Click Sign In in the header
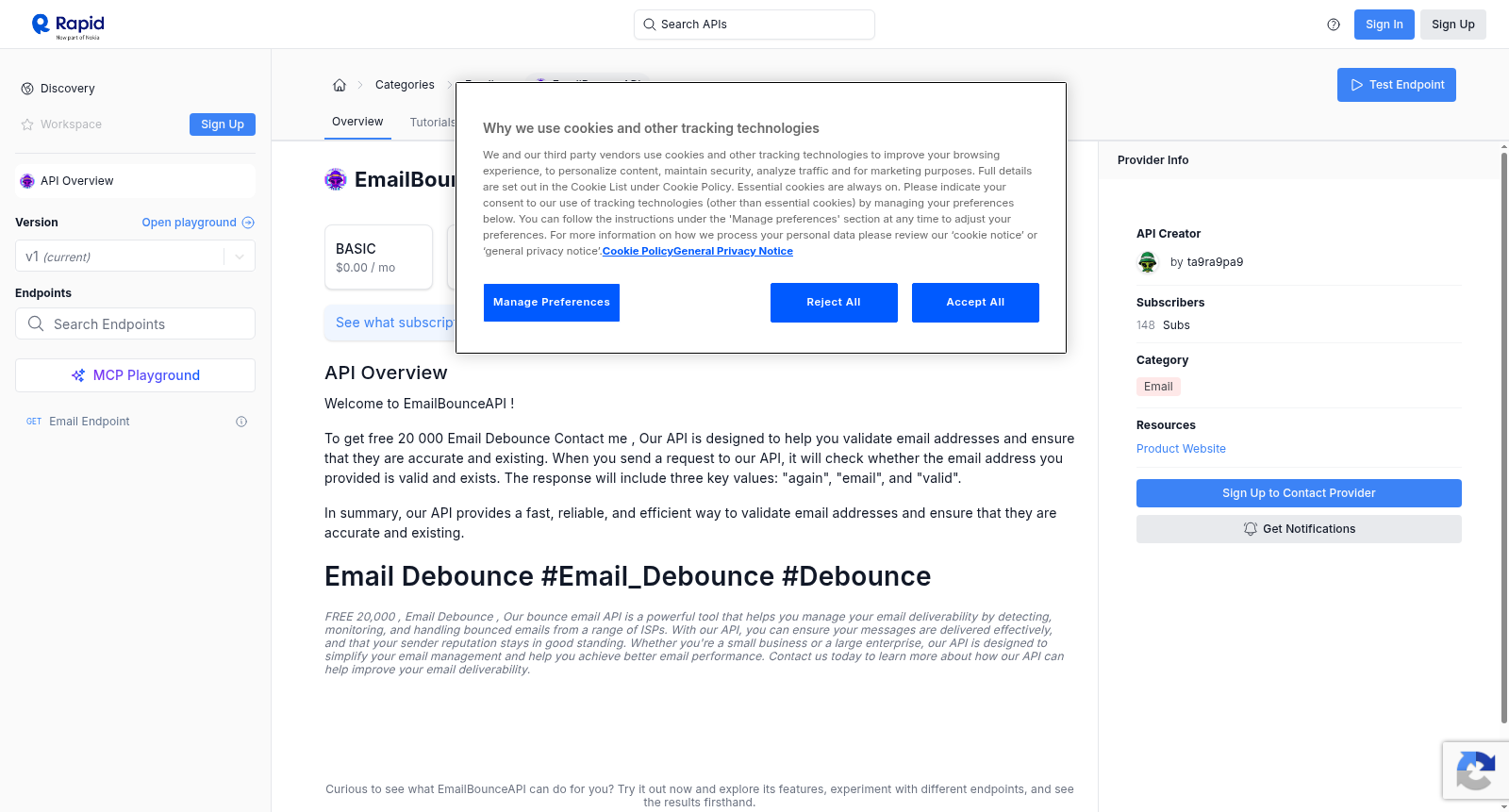Screen dimensions: 1509x812 [x=1384, y=25]
